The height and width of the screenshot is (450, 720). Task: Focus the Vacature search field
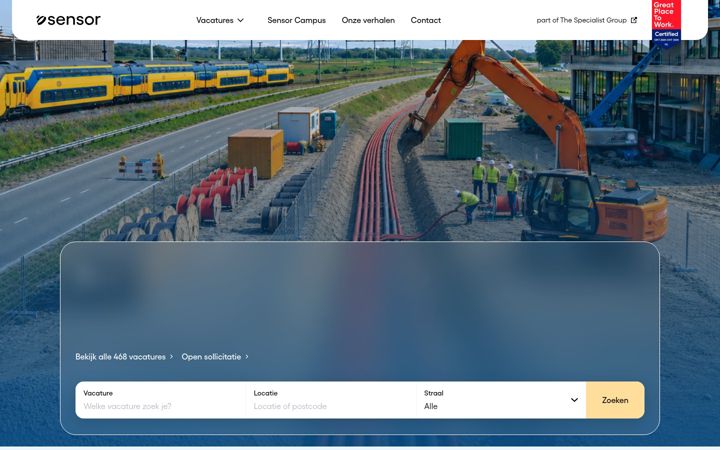[x=161, y=400]
